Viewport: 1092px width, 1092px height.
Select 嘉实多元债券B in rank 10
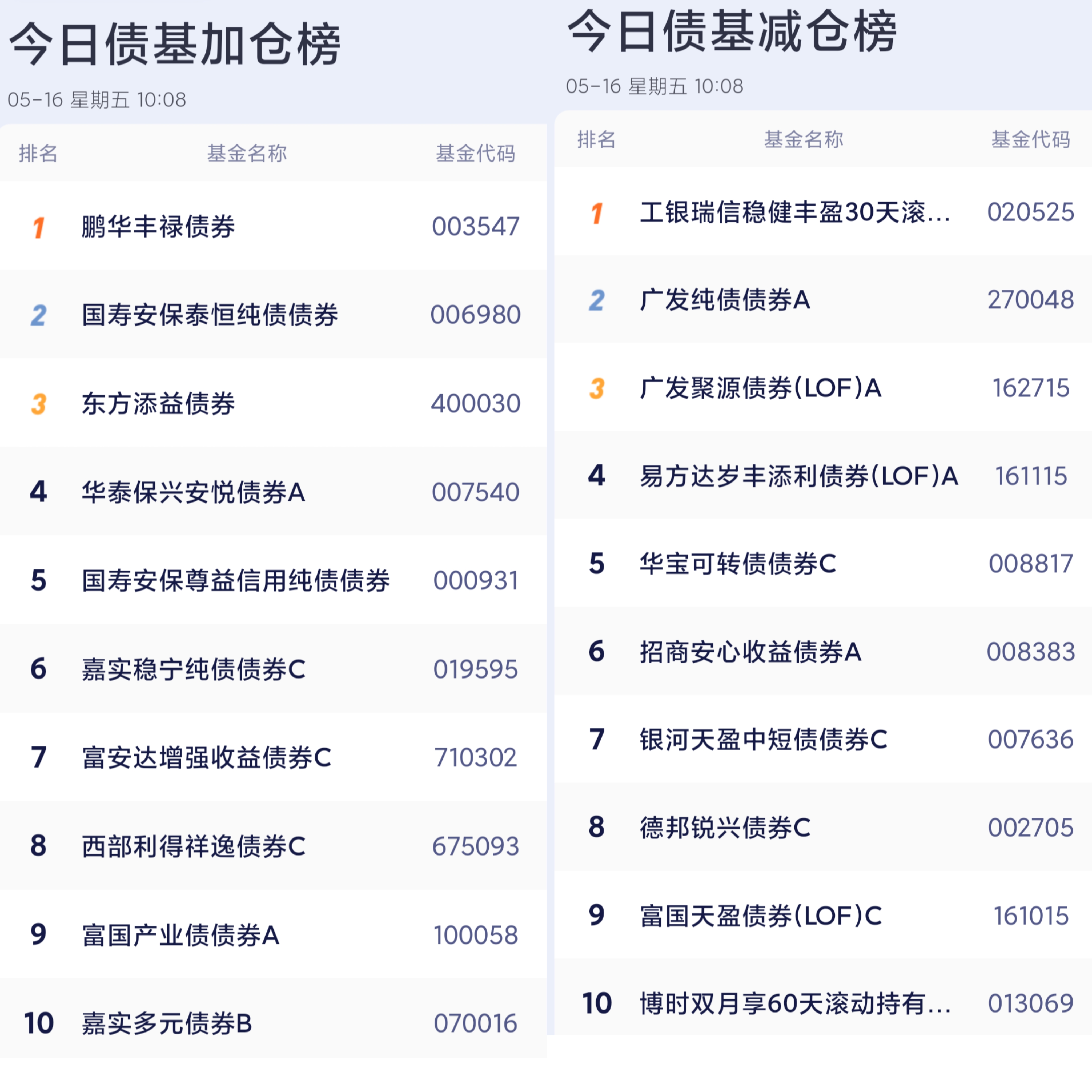167,1023
